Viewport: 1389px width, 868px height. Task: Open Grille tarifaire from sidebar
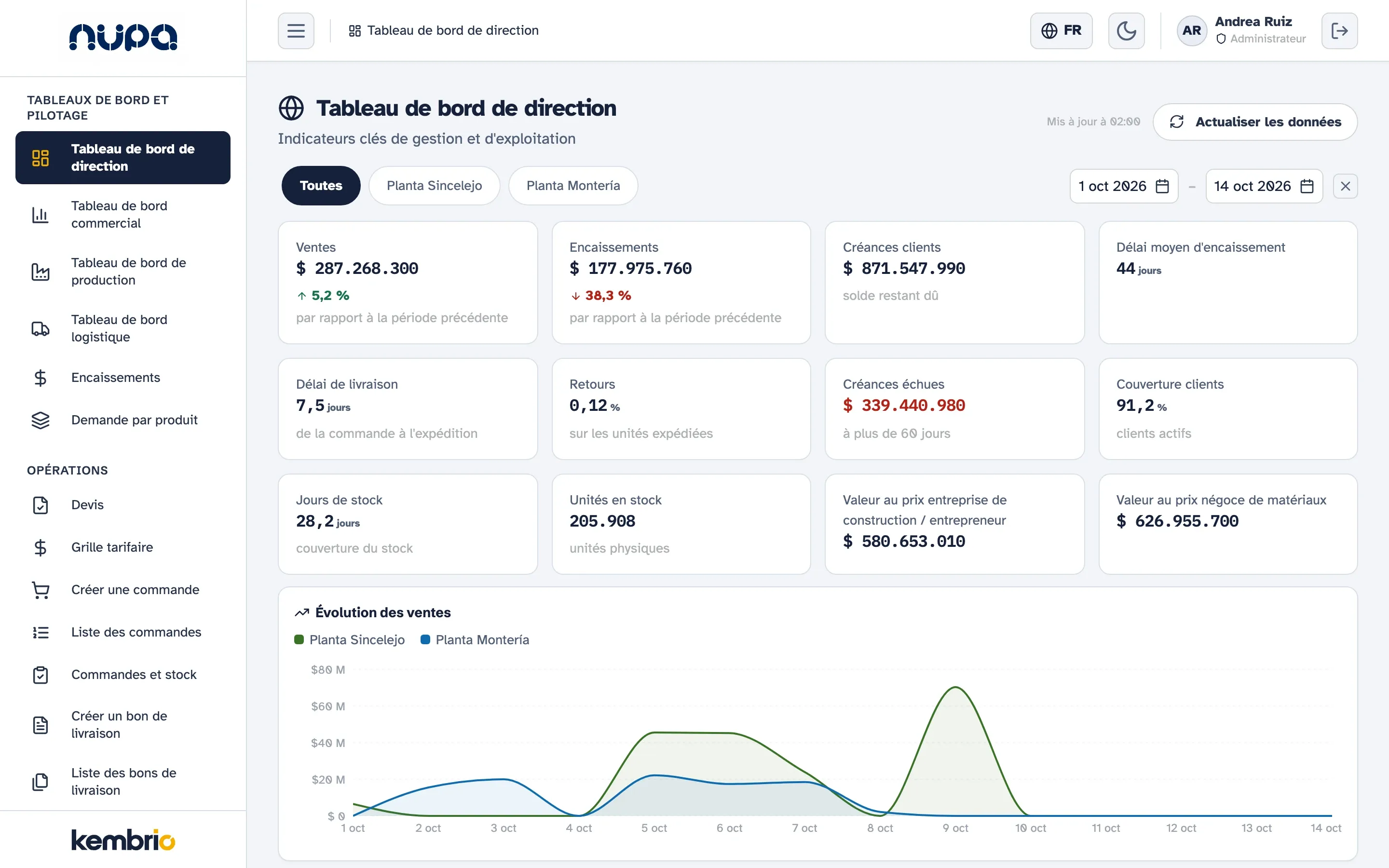coord(123,548)
